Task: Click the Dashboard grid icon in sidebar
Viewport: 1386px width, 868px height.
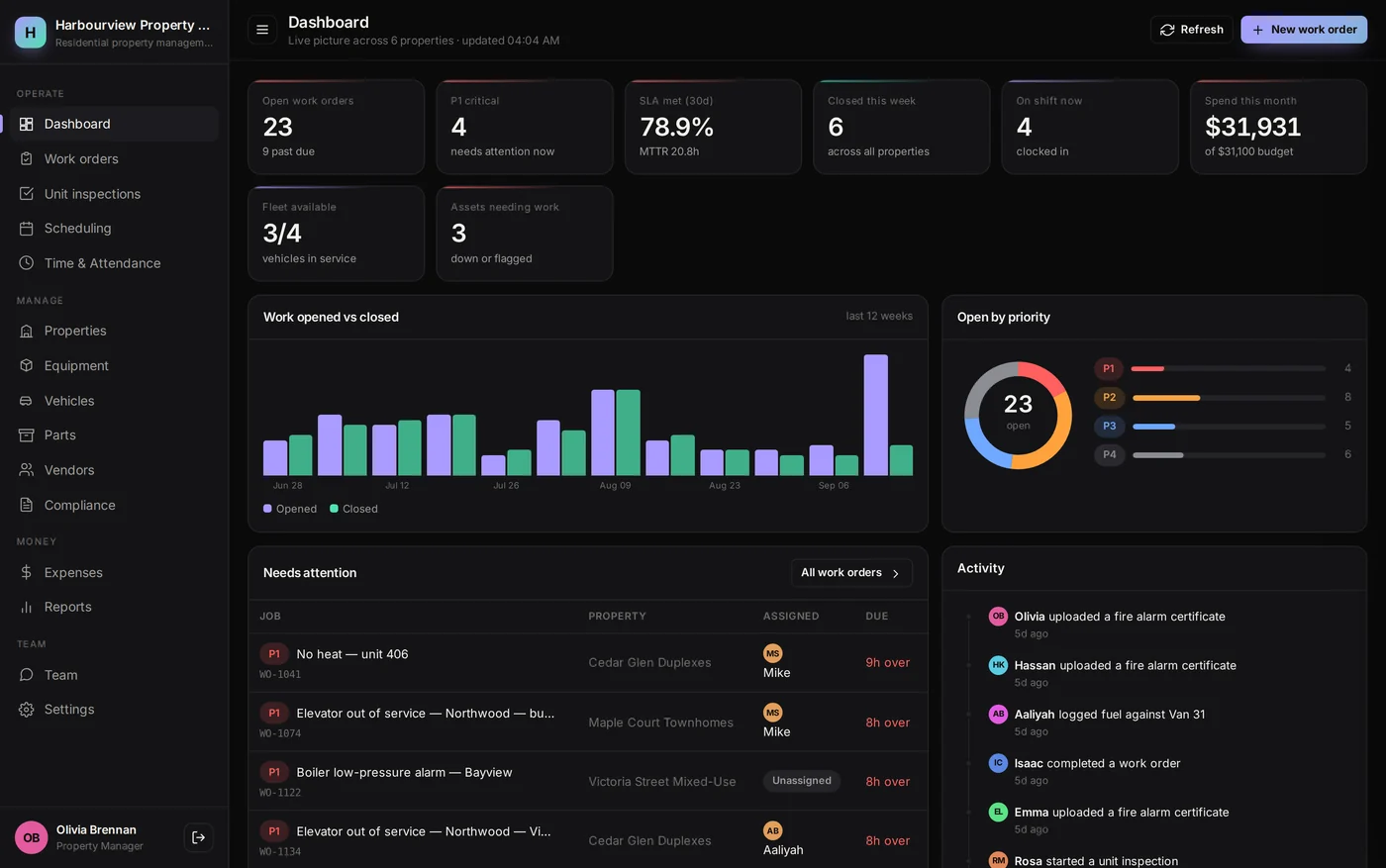Action: tap(27, 124)
